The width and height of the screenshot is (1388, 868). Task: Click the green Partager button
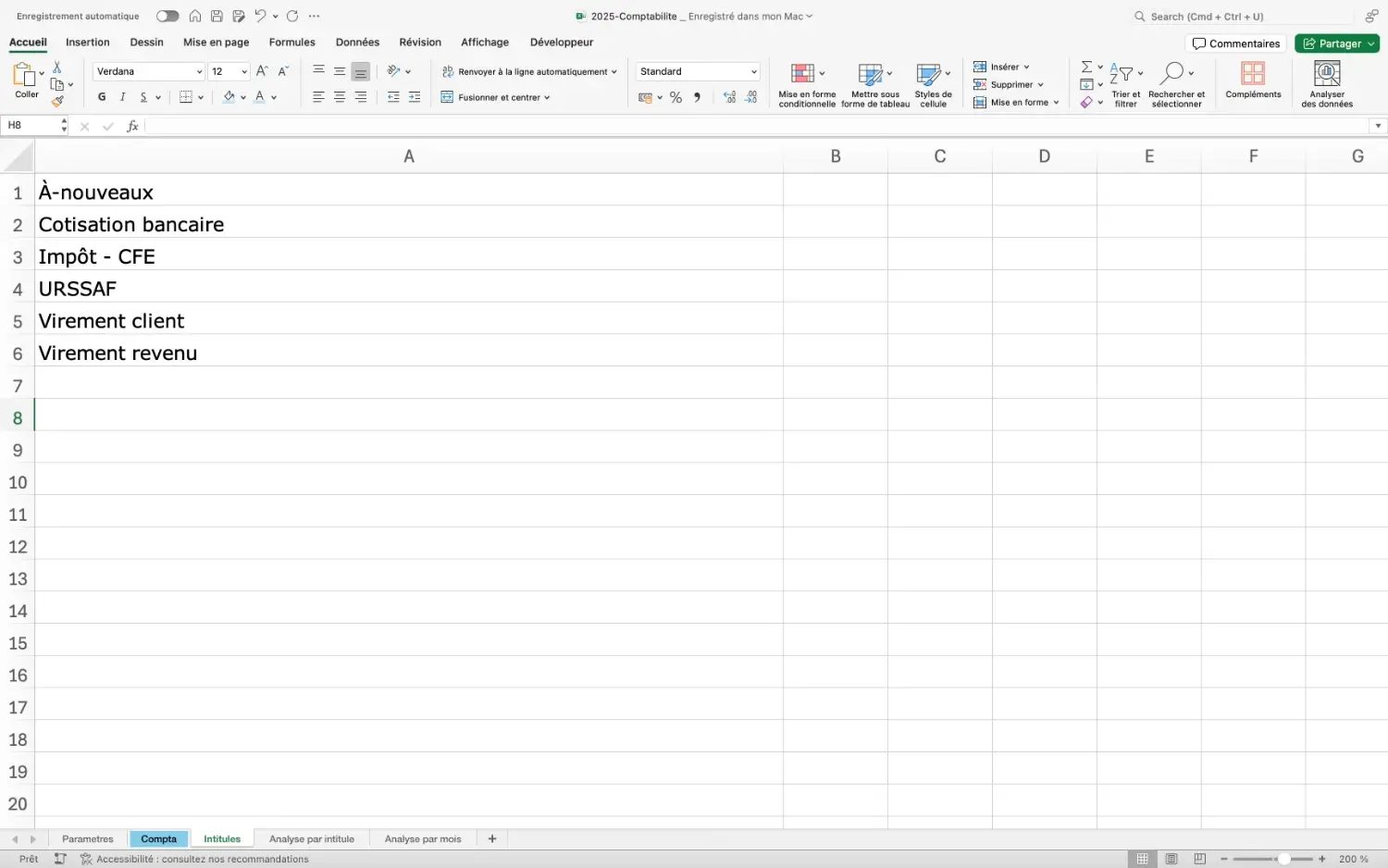(x=1337, y=43)
